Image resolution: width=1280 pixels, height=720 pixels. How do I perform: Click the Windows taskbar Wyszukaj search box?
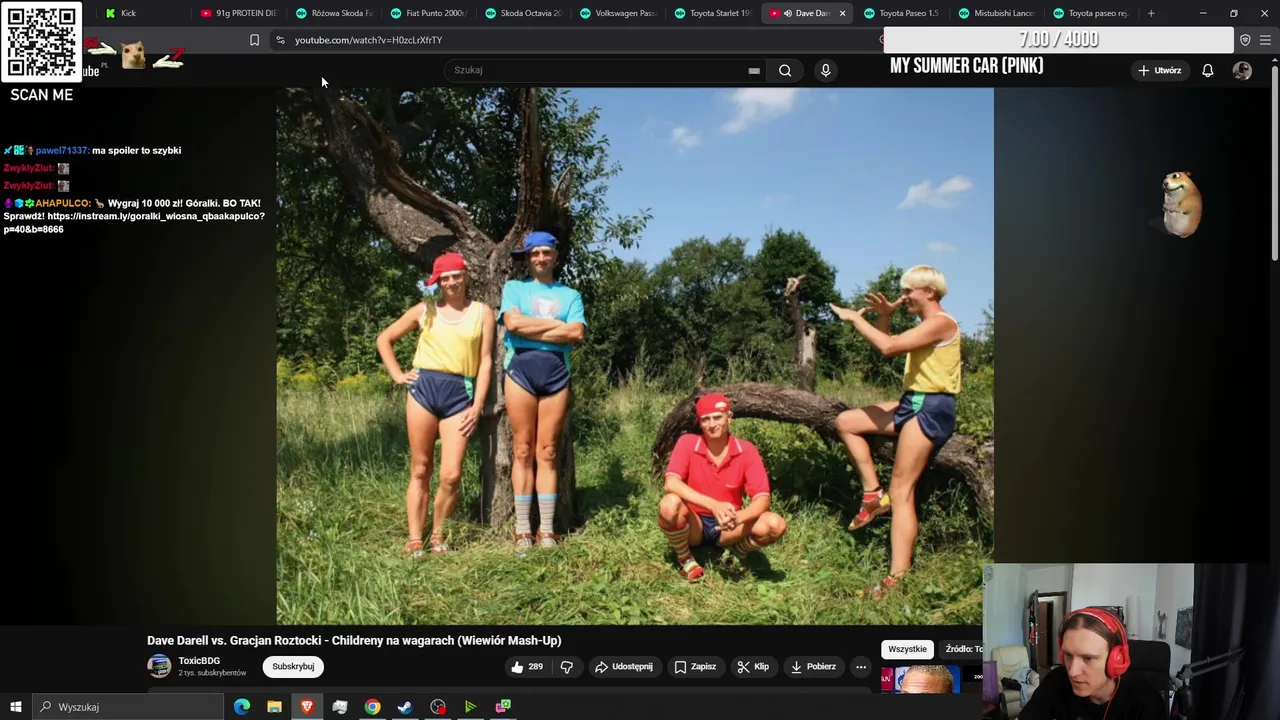tap(127, 707)
